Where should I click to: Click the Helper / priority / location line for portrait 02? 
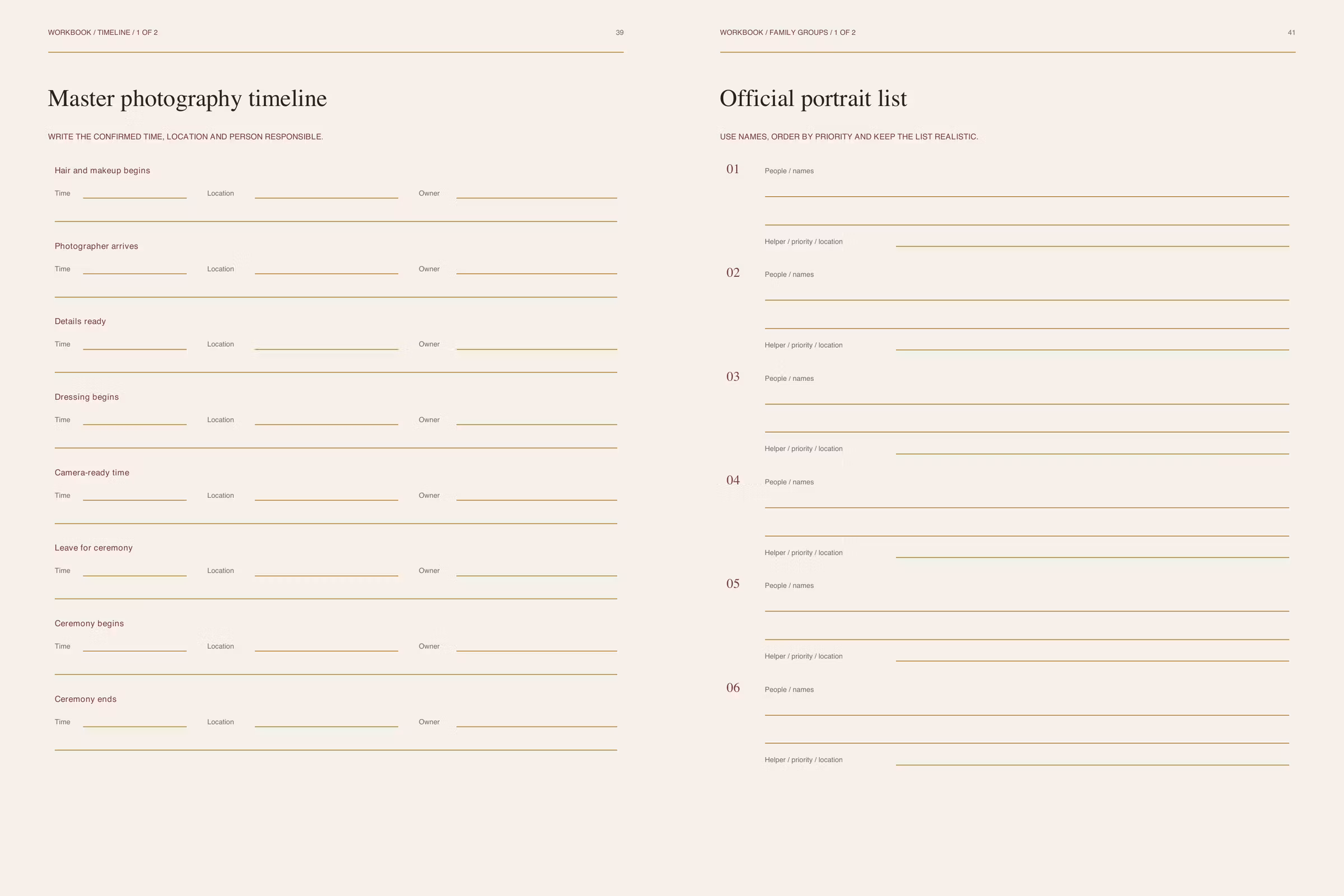point(1092,344)
